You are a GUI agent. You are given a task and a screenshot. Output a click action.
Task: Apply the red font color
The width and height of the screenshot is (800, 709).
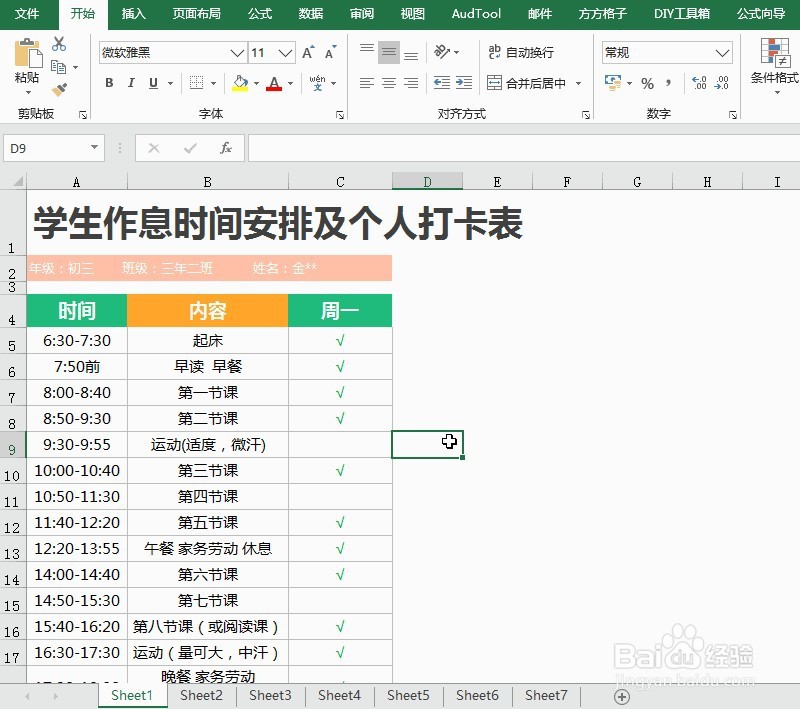[272, 83]
